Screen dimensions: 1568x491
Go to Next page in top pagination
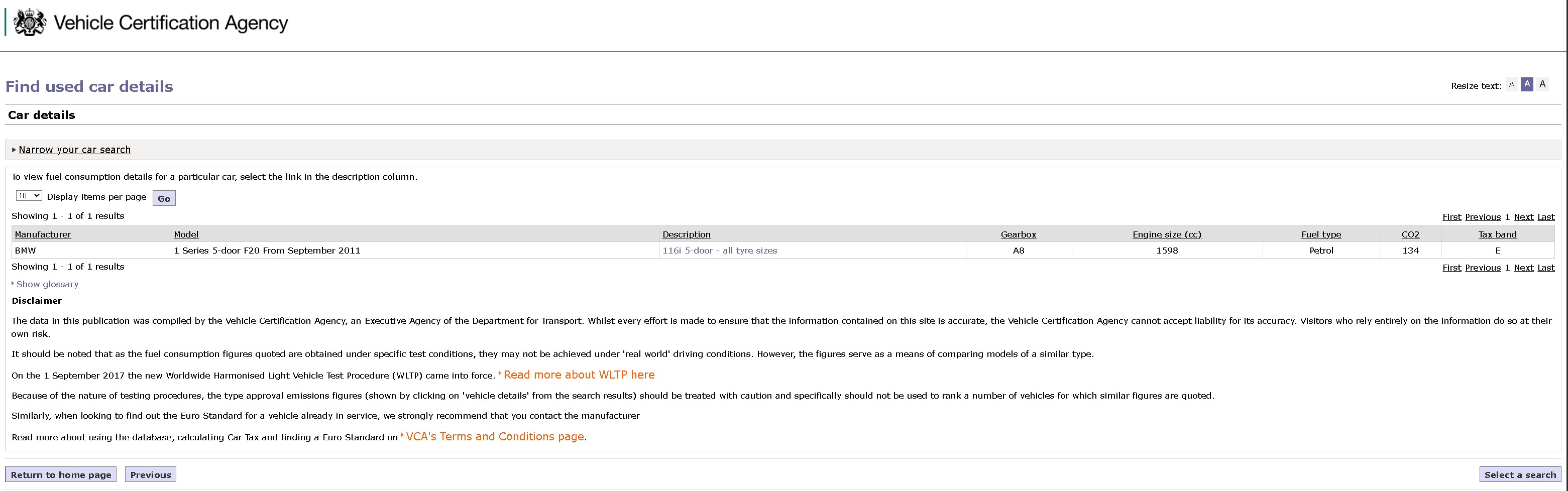click(1523, 217)
